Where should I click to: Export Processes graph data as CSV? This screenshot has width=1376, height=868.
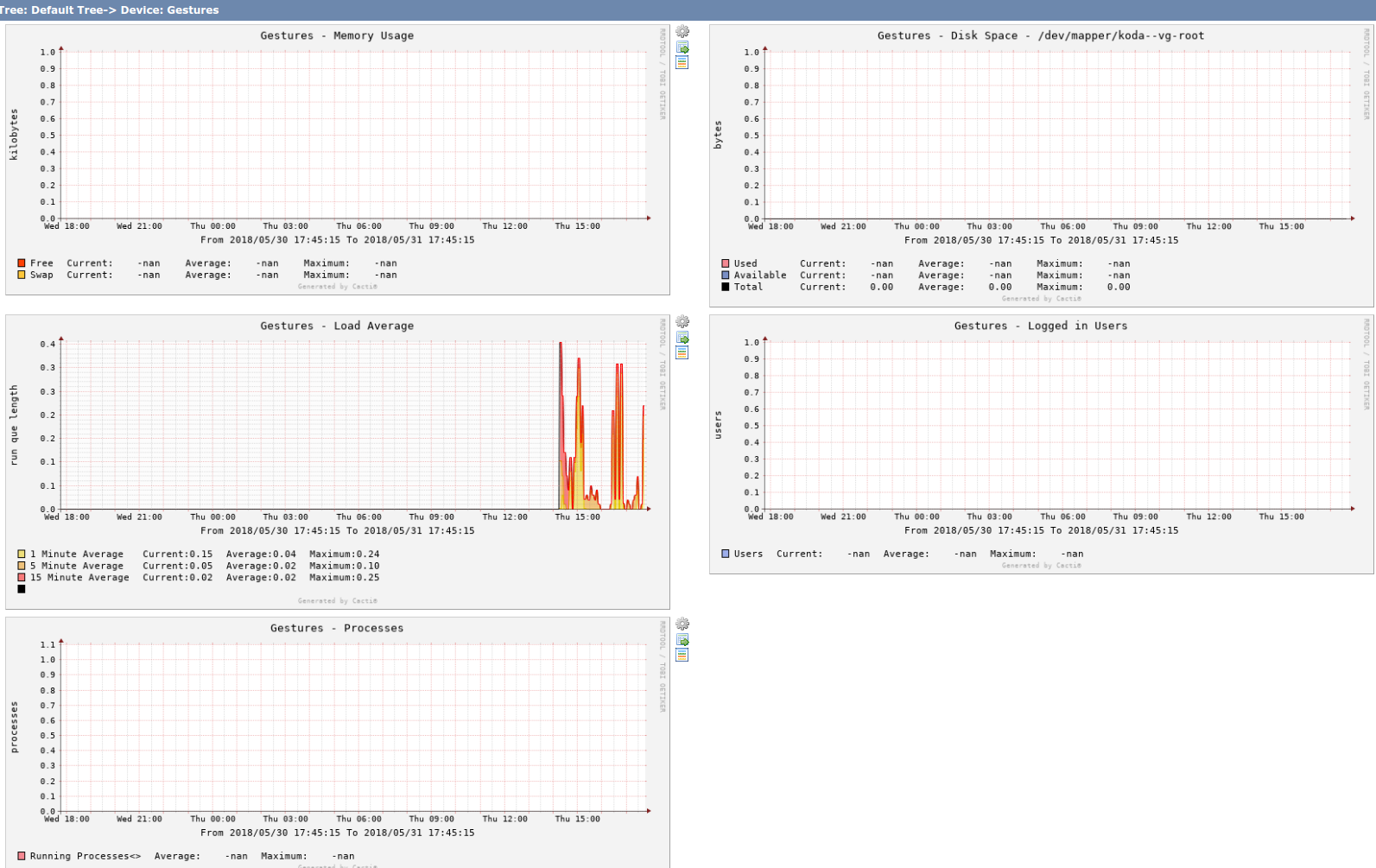pyautogui.click(x=682, y=640)
